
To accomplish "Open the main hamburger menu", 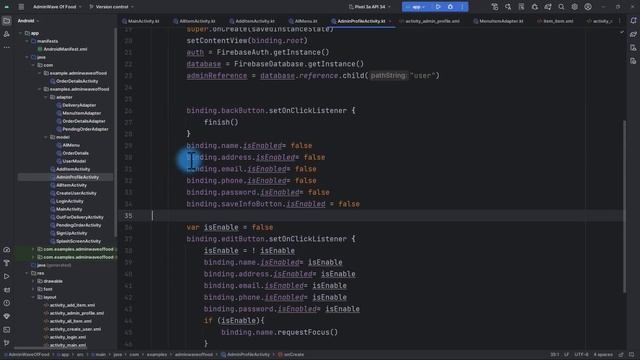I will point(21,7).
